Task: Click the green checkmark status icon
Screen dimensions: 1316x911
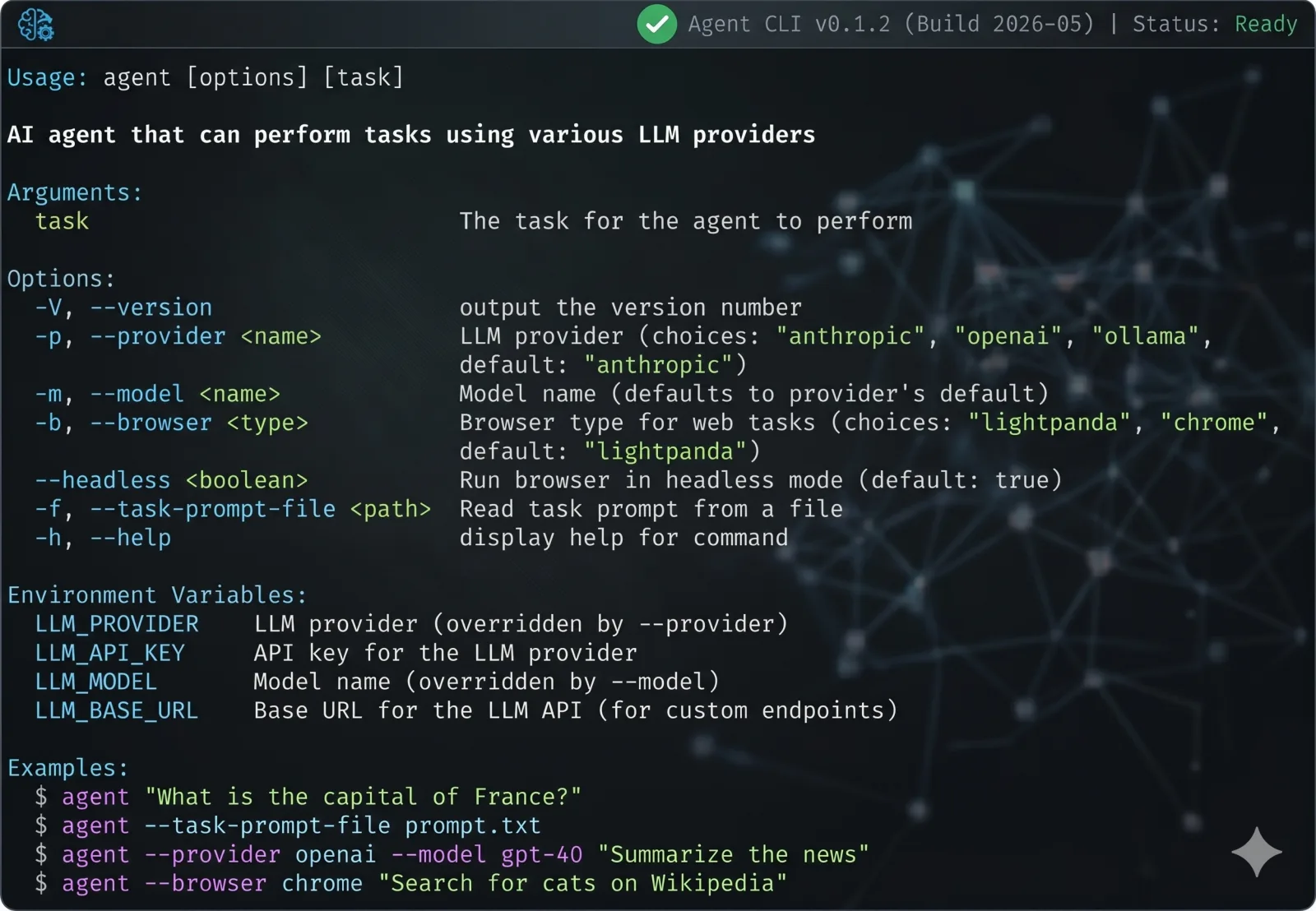Action: coord(656,24)
